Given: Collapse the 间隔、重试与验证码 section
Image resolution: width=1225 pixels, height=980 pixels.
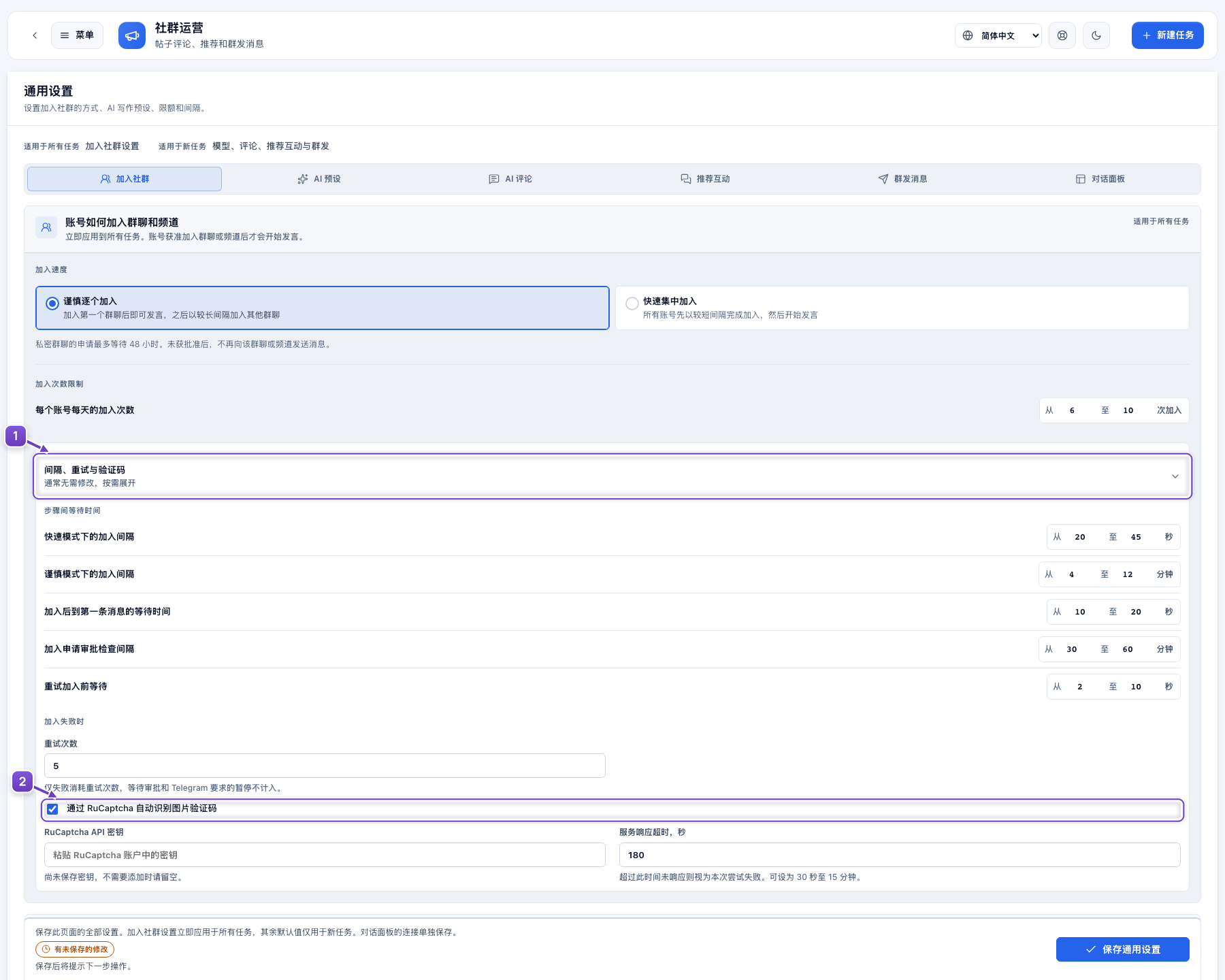Looking at the screenshot, I should 612,476.
